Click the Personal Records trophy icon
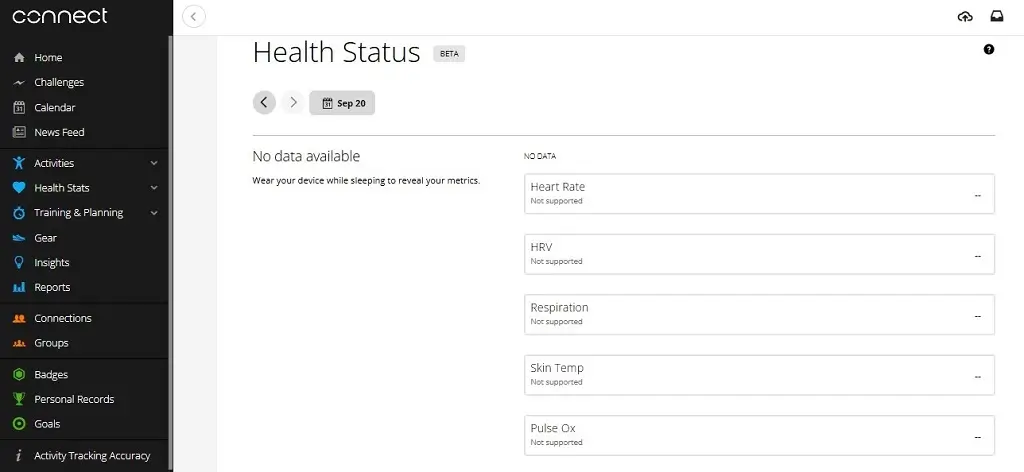This screenshot has width=1024, height=472. [x=19, y=399]
